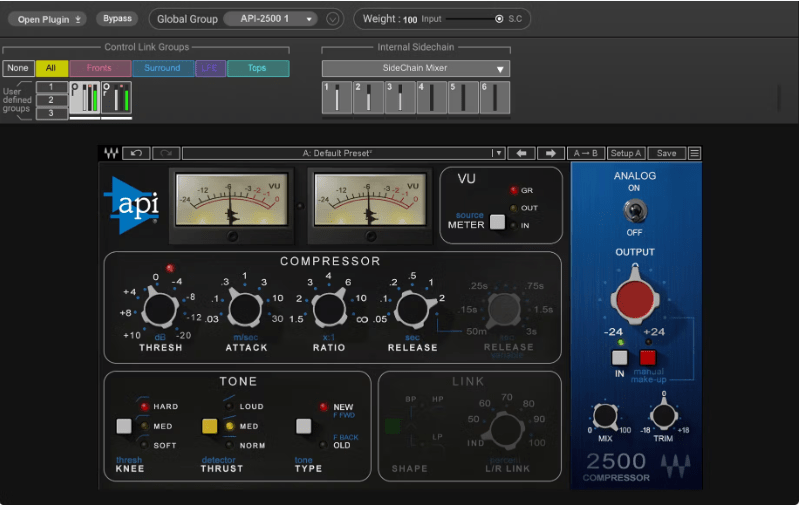Click sidechain mixer fader 6
Image resolution: width=799 pixels, height=510 pixels.
(495, 97)
